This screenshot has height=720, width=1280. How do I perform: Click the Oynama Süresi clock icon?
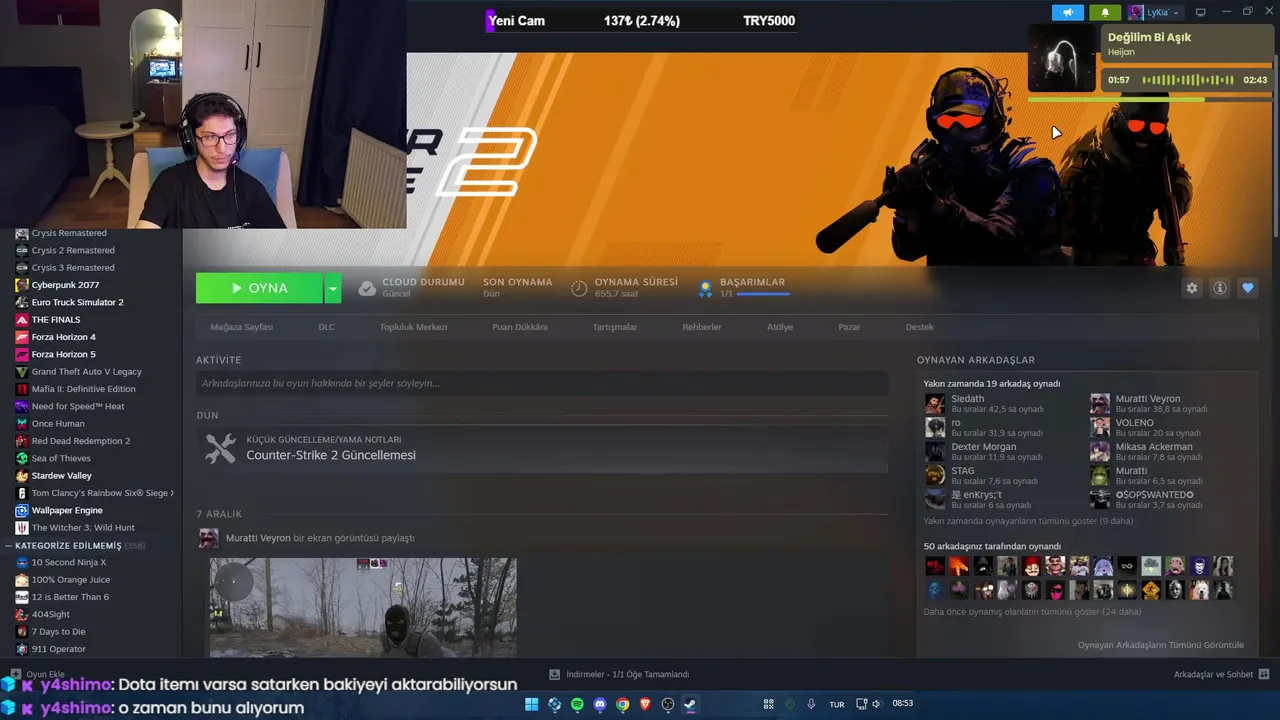tap(579, 288)
